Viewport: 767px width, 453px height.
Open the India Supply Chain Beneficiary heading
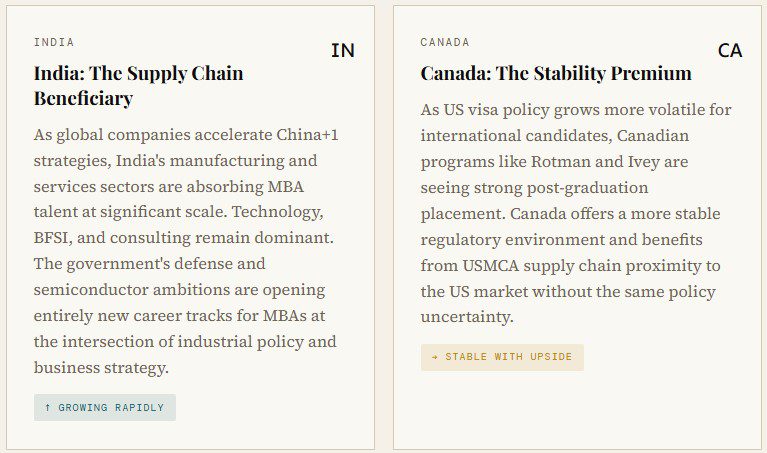138,85
